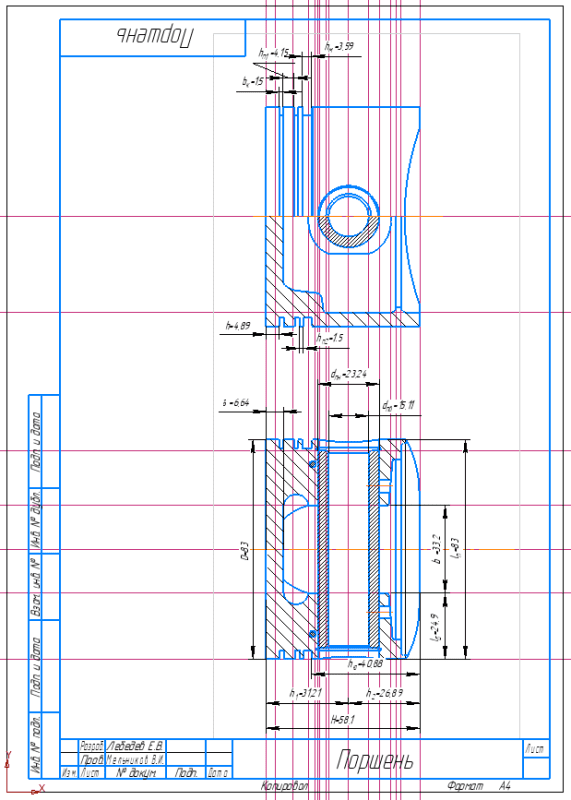Select the diameter dimension 23,24
This screenshot has height=800, width=571.
click(x=348, y=374)
